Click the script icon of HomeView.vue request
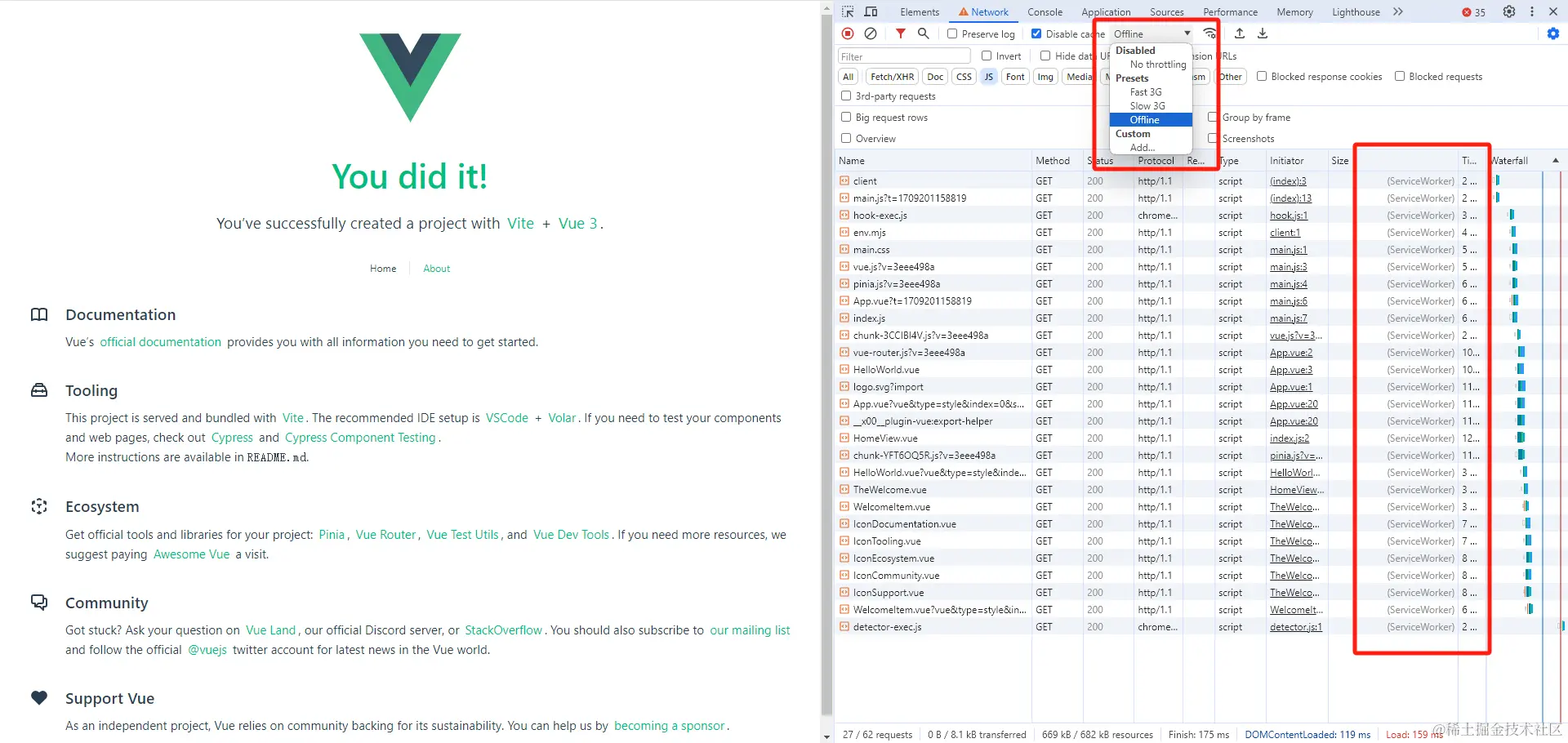The height and width of the screenshot is (743, 1568). 844,438
